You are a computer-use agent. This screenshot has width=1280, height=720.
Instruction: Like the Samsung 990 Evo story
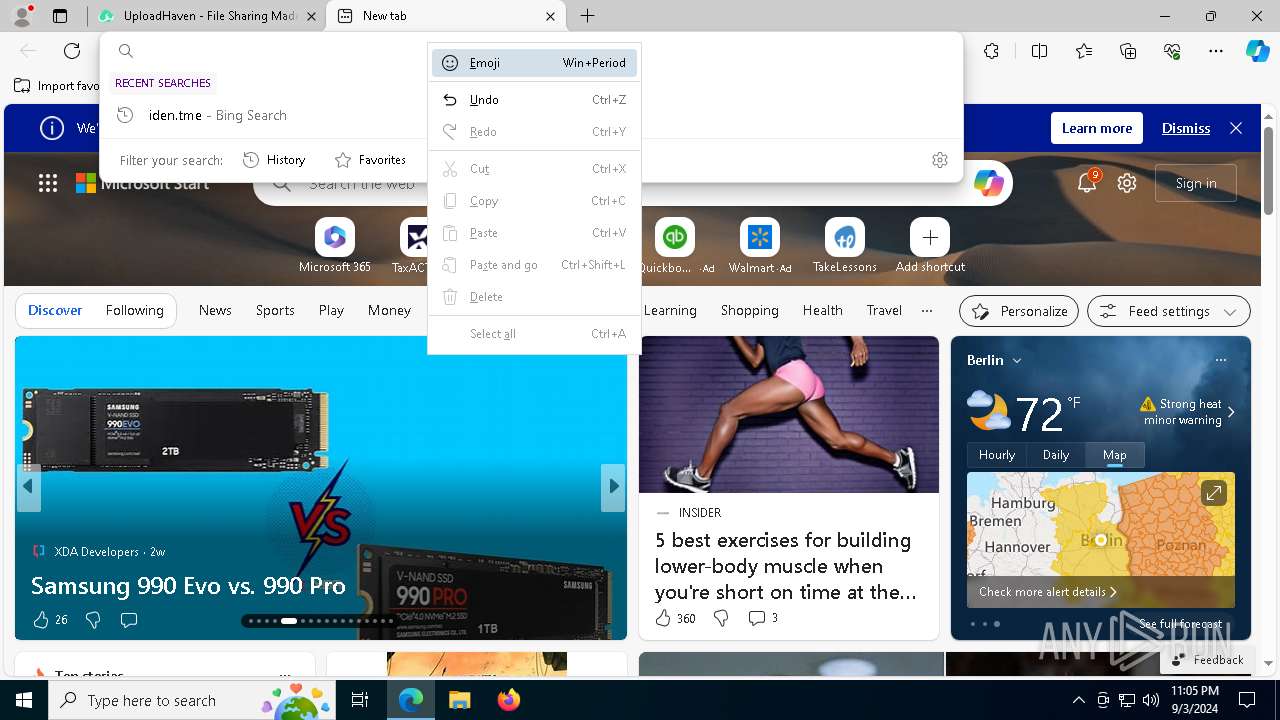(x=41, y=620)
